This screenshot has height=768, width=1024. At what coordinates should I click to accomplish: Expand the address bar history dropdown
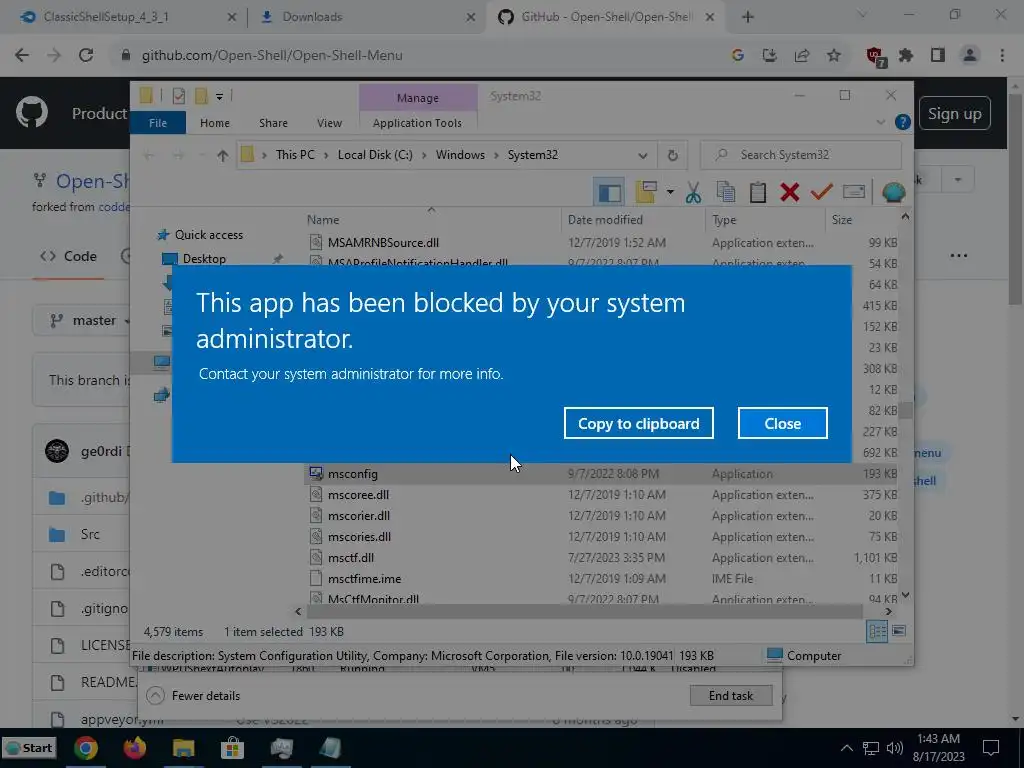coord(643,155)
